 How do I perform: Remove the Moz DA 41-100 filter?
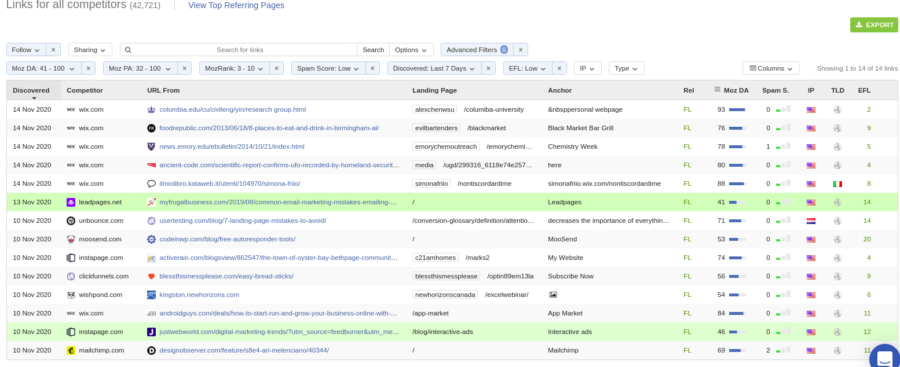[x=88, y=68]
